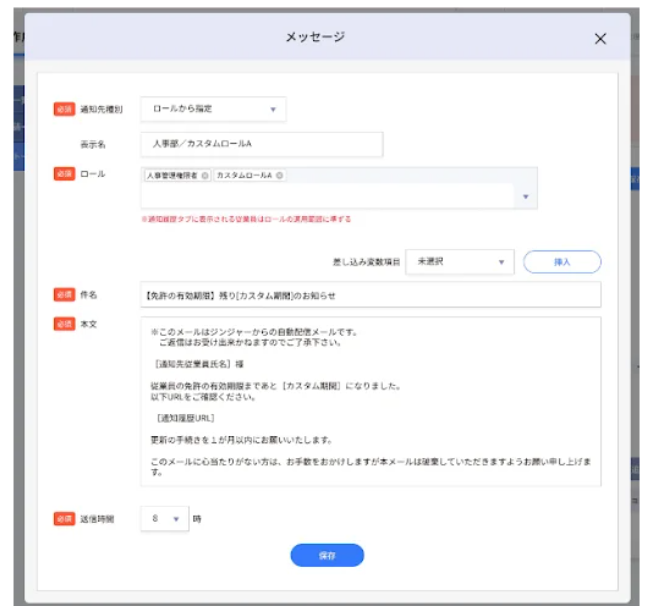Click the red role notice text

(246, 219)
